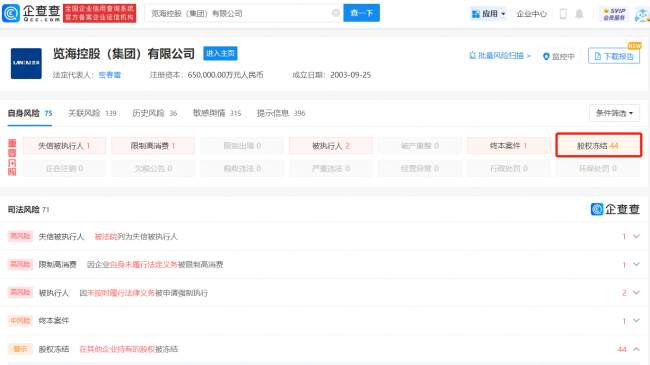The height and width of the screenshot is (365, 650).
Task: Click 自身未履行法定义务 text in 限制高消费 row
Action: [x=144, y=265]
